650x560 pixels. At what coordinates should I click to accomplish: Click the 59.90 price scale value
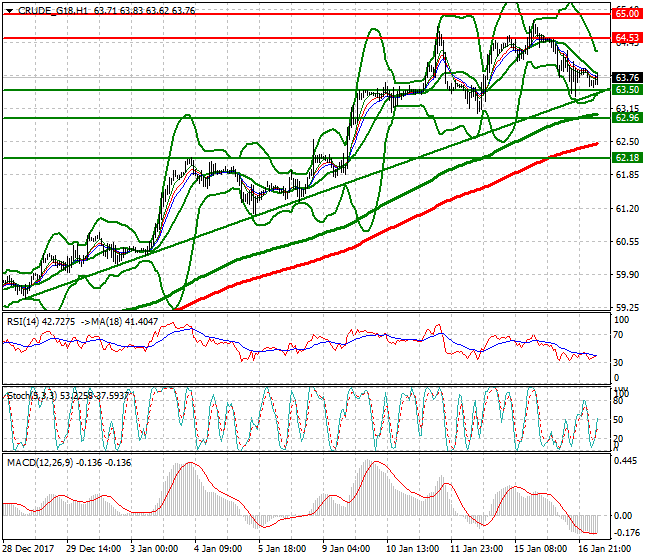(627, 275)
